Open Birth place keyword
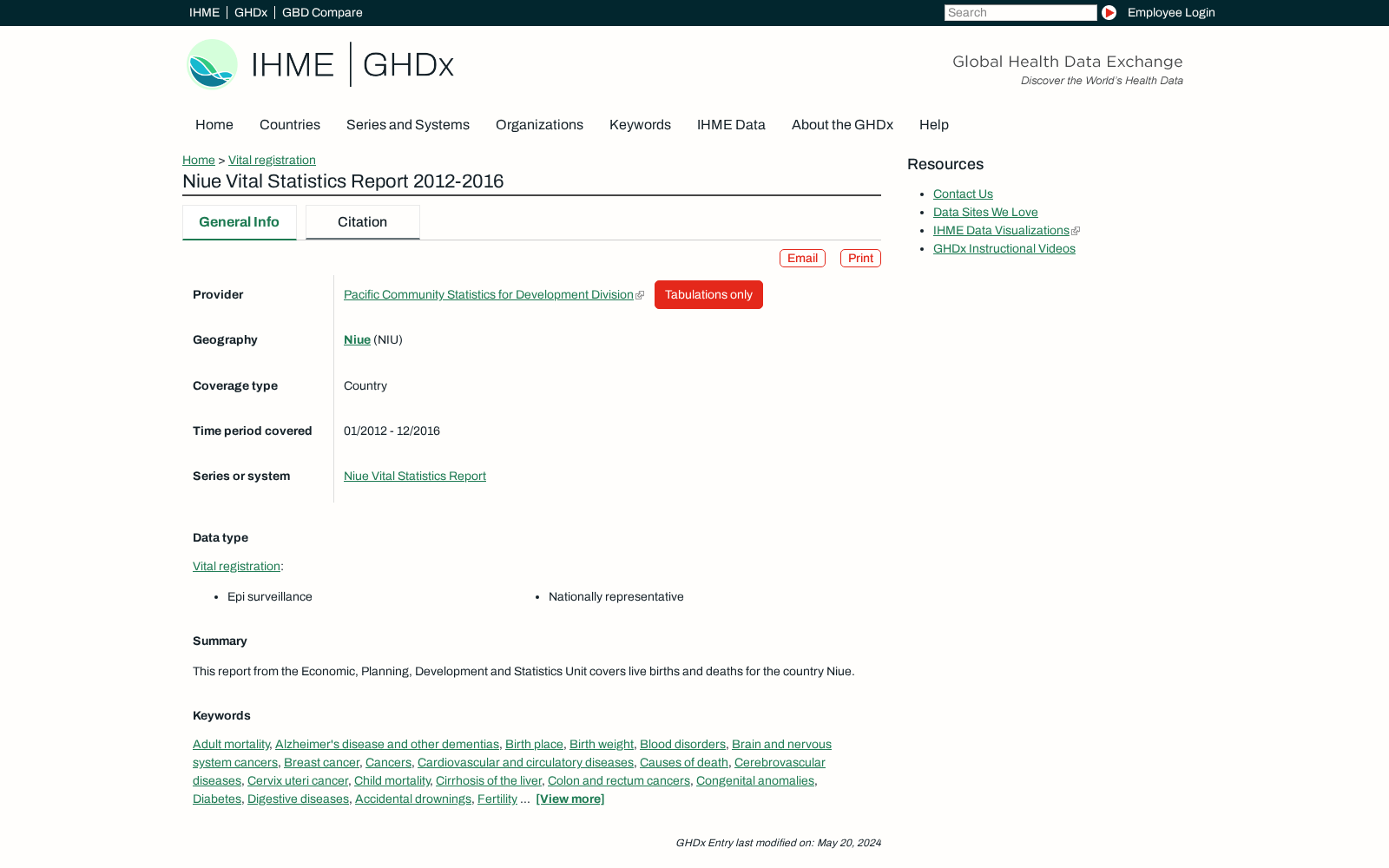1389x868 pixels. point(534,744)
